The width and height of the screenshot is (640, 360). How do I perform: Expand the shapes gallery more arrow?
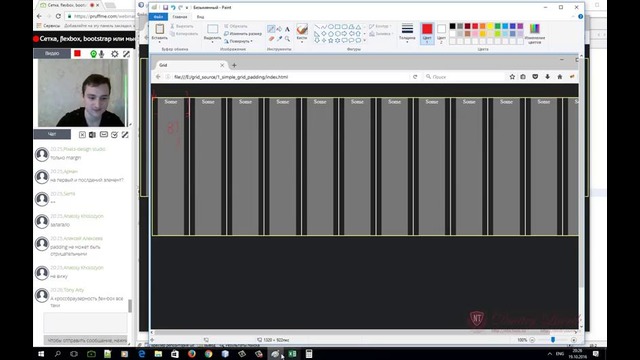coord(364,40)
